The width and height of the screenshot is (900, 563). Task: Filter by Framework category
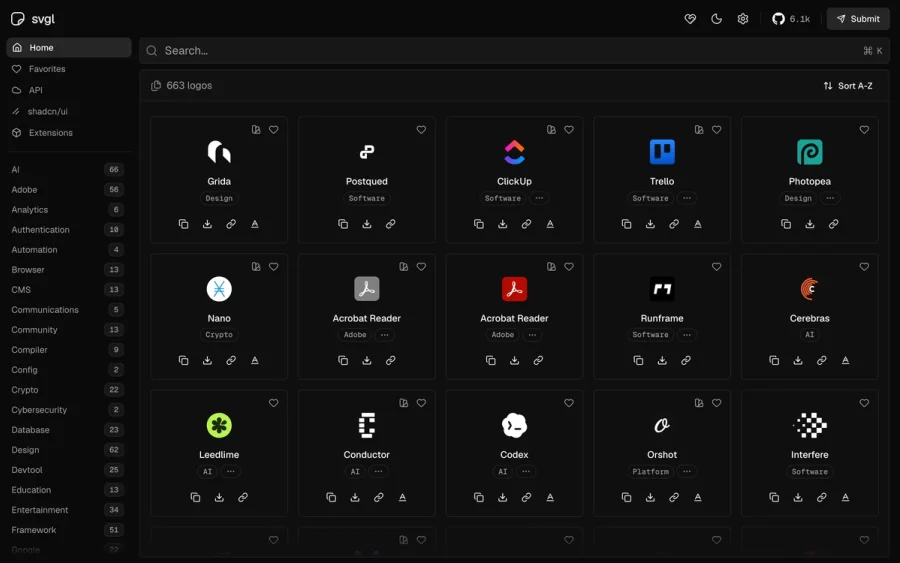pos(68,530)
